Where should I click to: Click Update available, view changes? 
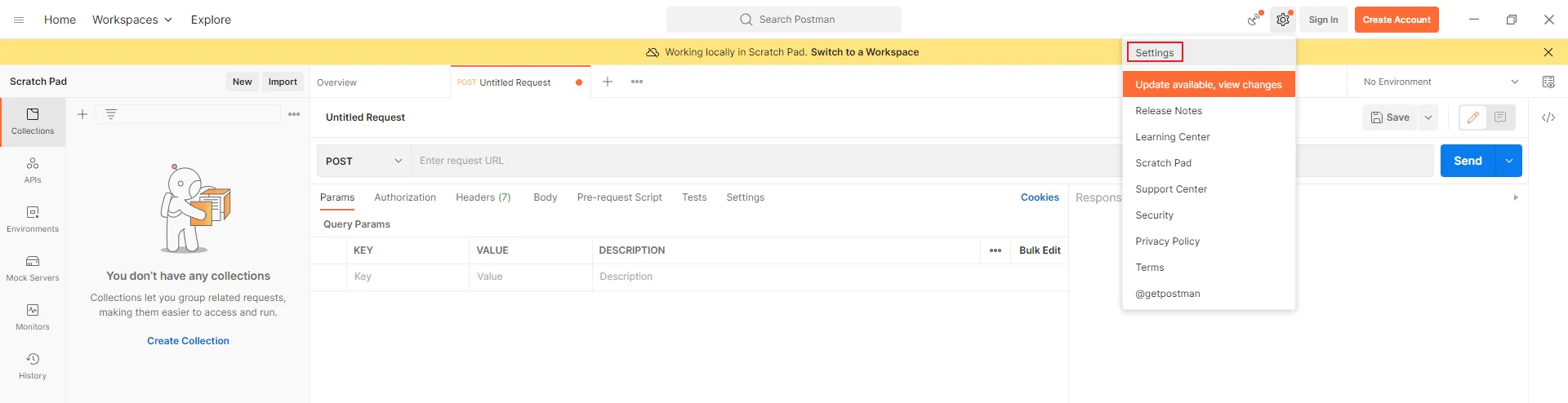point(1209,85)
